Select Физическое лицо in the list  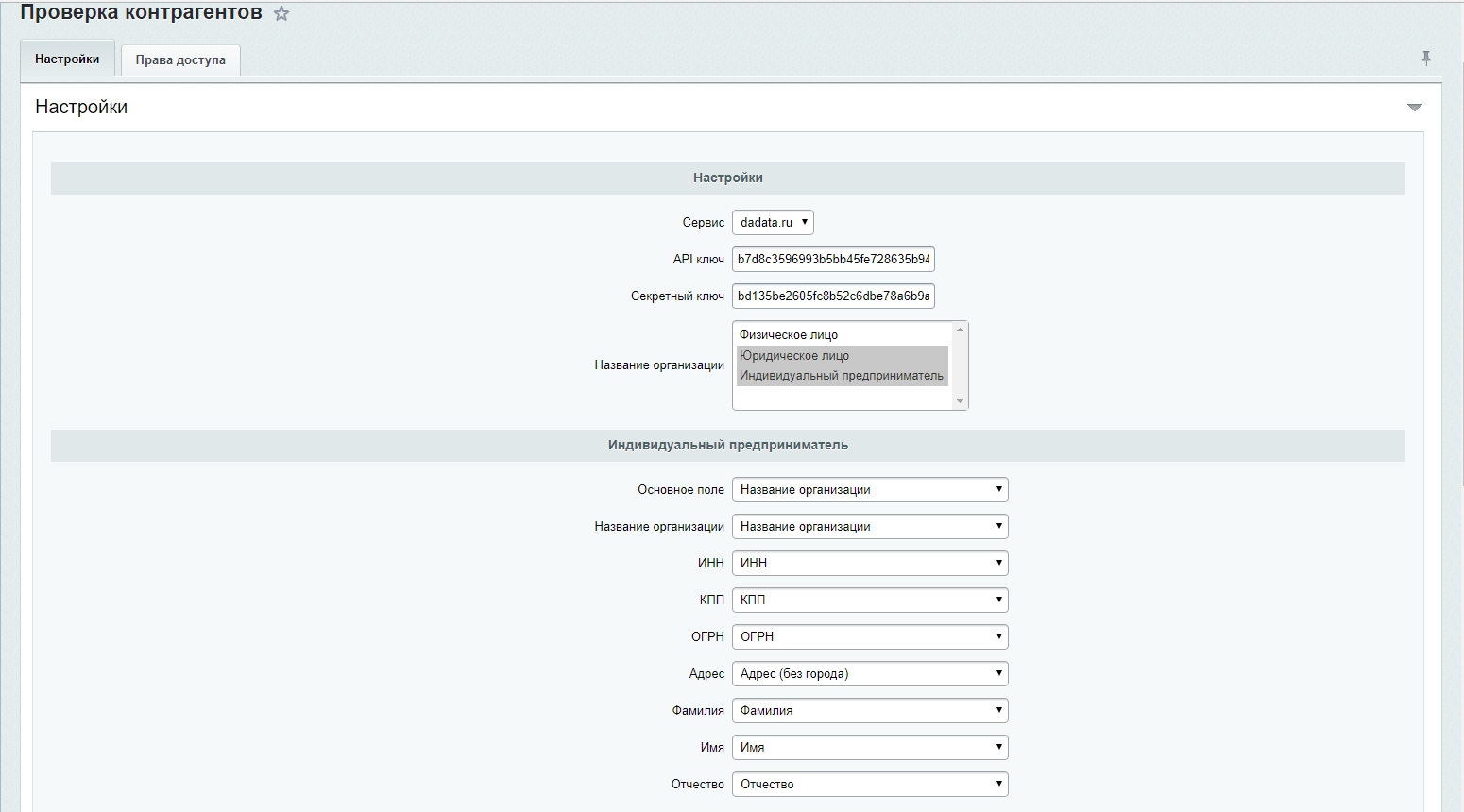789,335
